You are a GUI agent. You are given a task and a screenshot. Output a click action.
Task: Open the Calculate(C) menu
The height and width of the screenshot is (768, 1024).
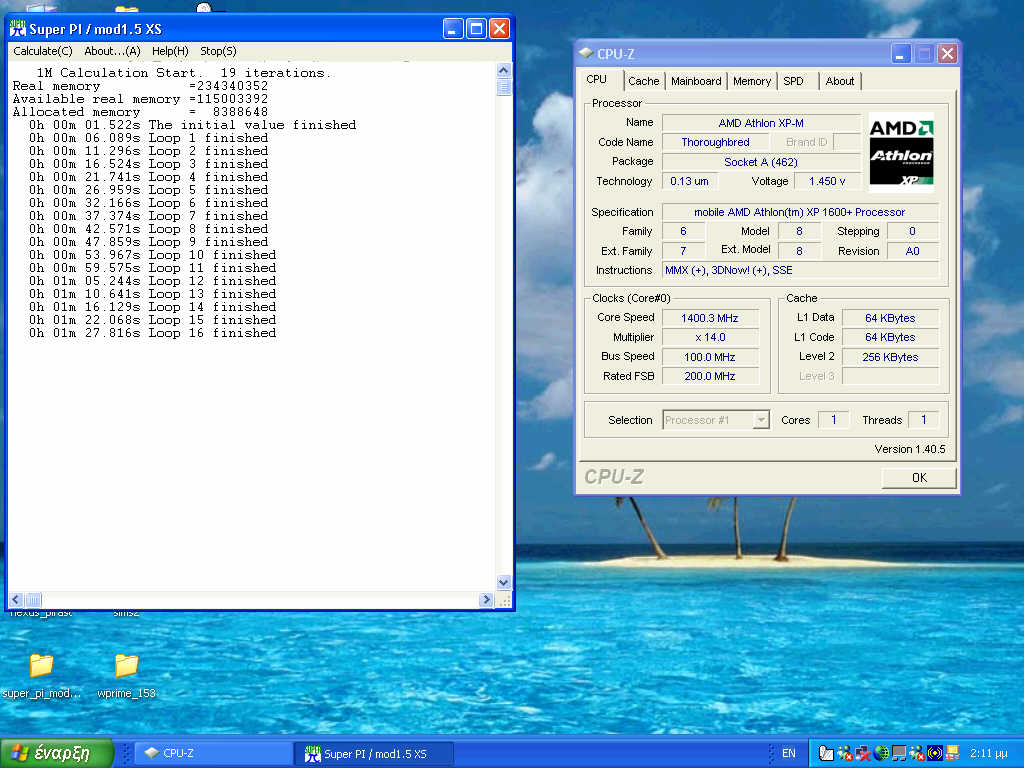(42, 51)
